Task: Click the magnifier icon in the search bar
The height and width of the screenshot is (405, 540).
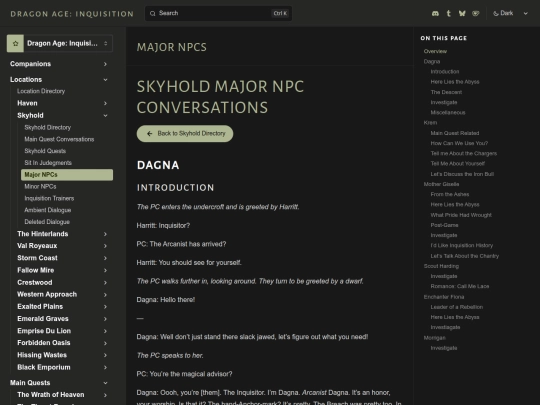Action: (x=153, y=13)
